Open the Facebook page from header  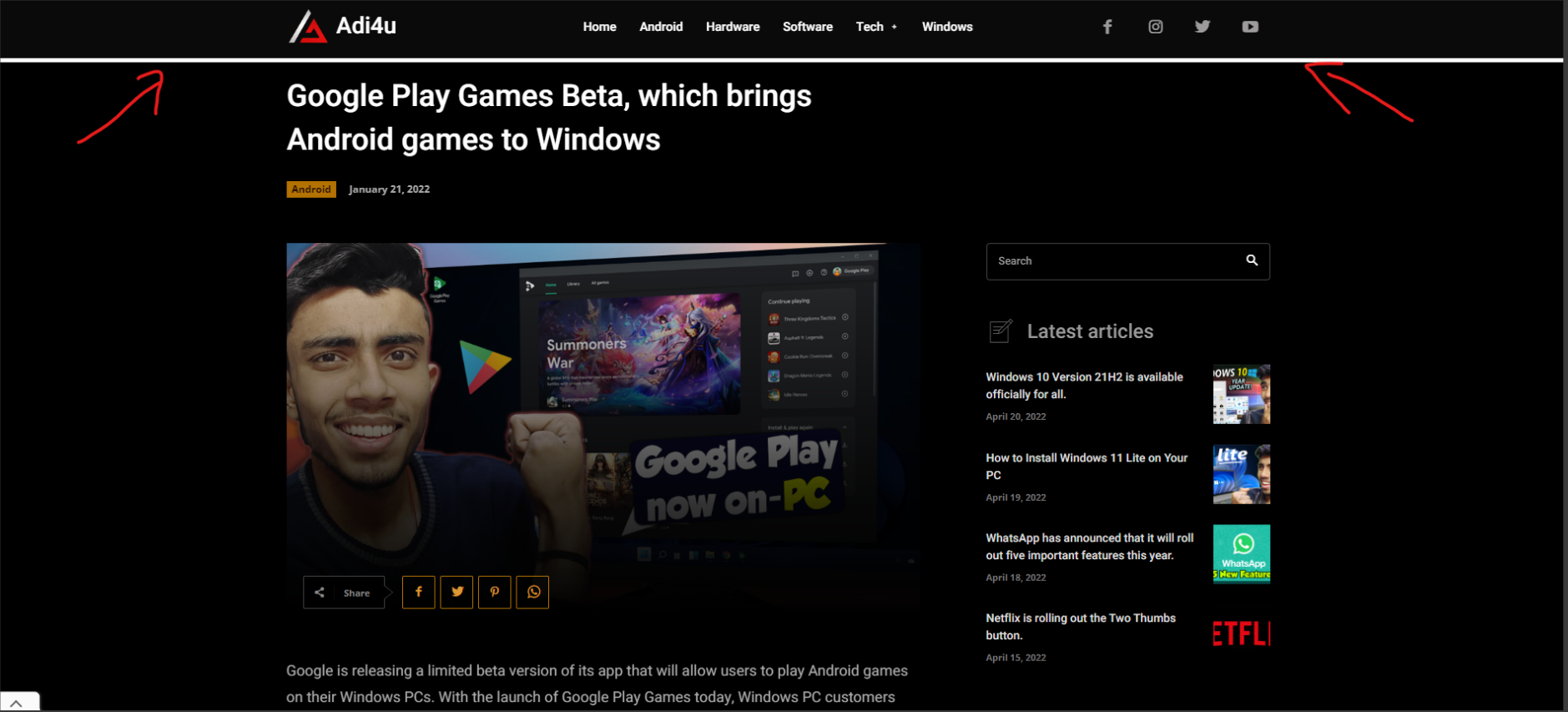[x=1107, y=27]
